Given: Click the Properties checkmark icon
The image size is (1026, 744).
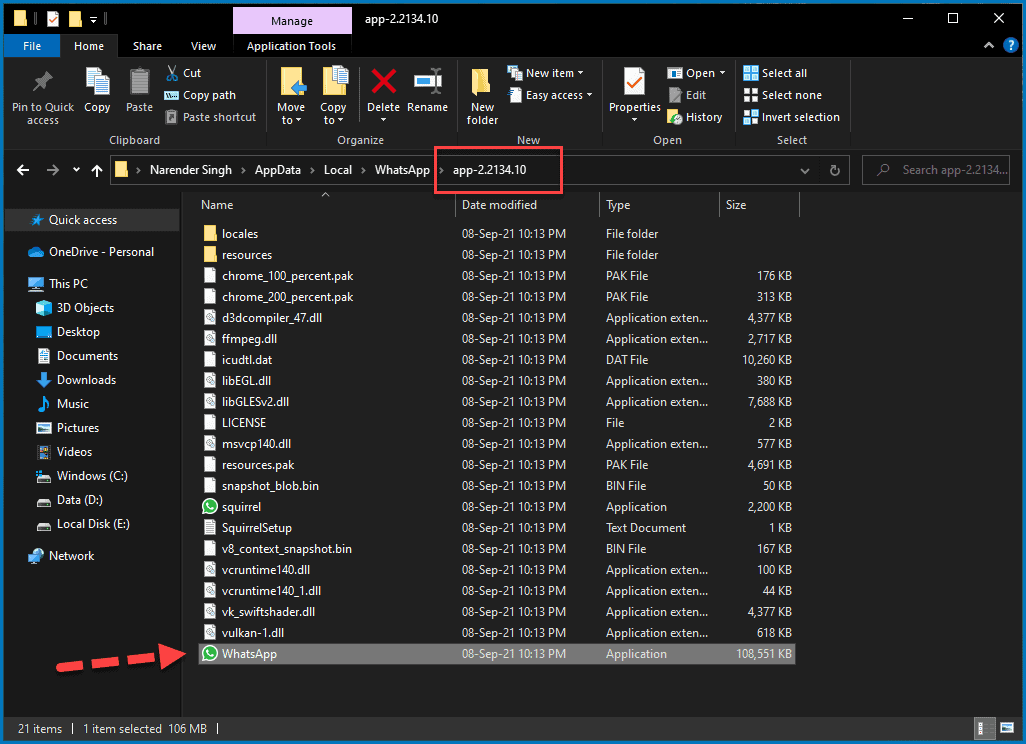Looking at the screenshot, I should coord(634,82).
